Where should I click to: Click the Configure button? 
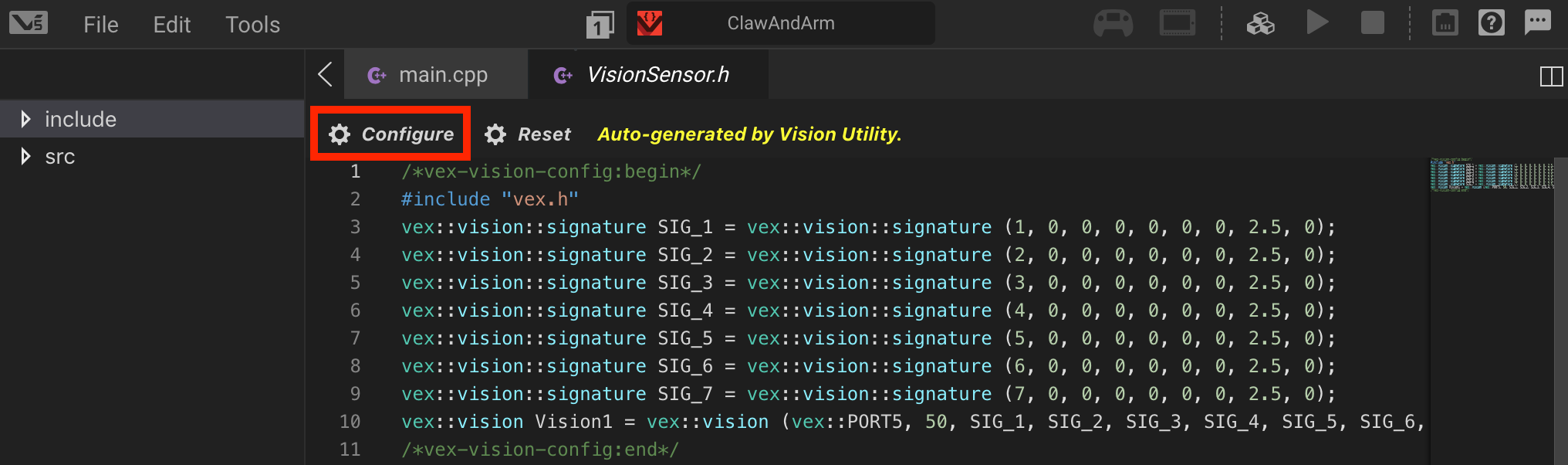[x=391, y=134]
